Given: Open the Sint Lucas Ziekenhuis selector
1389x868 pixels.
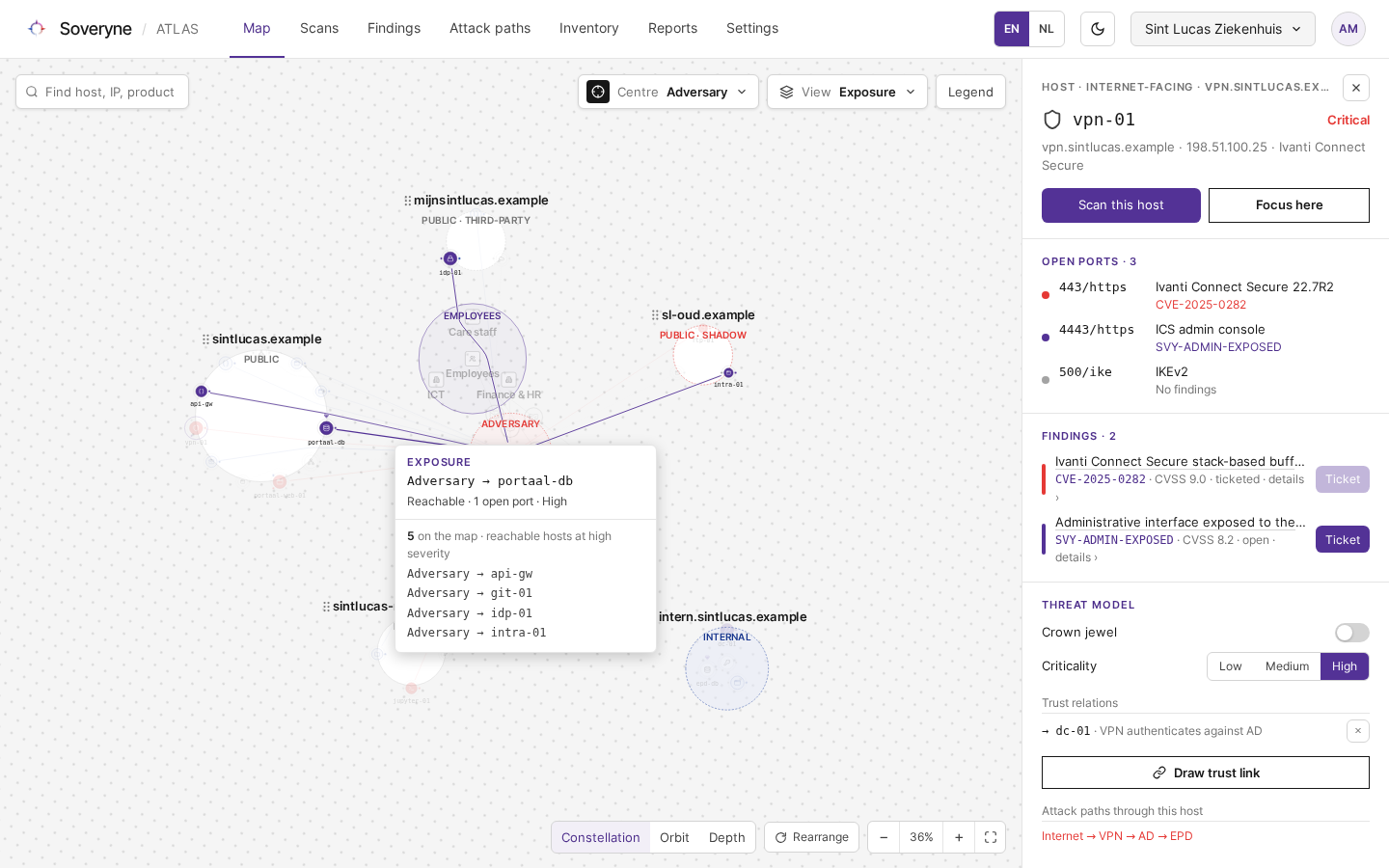Looking at the screenshot, I should click(1222, 29).
